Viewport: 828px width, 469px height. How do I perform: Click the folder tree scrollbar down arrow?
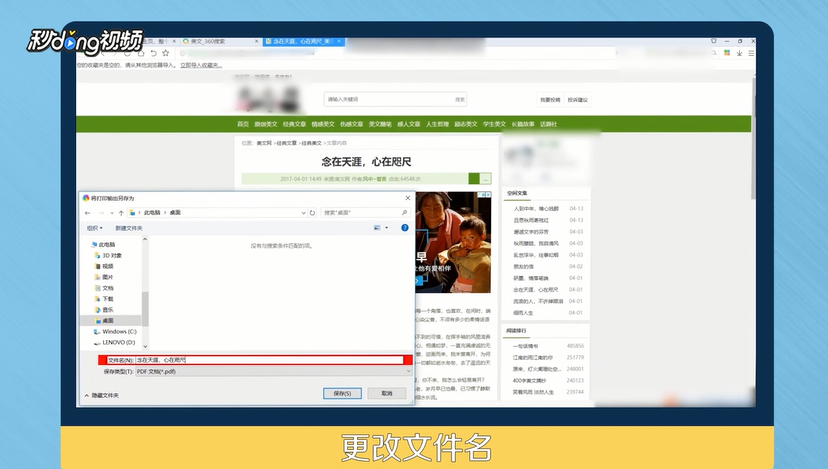coord(145,346)
